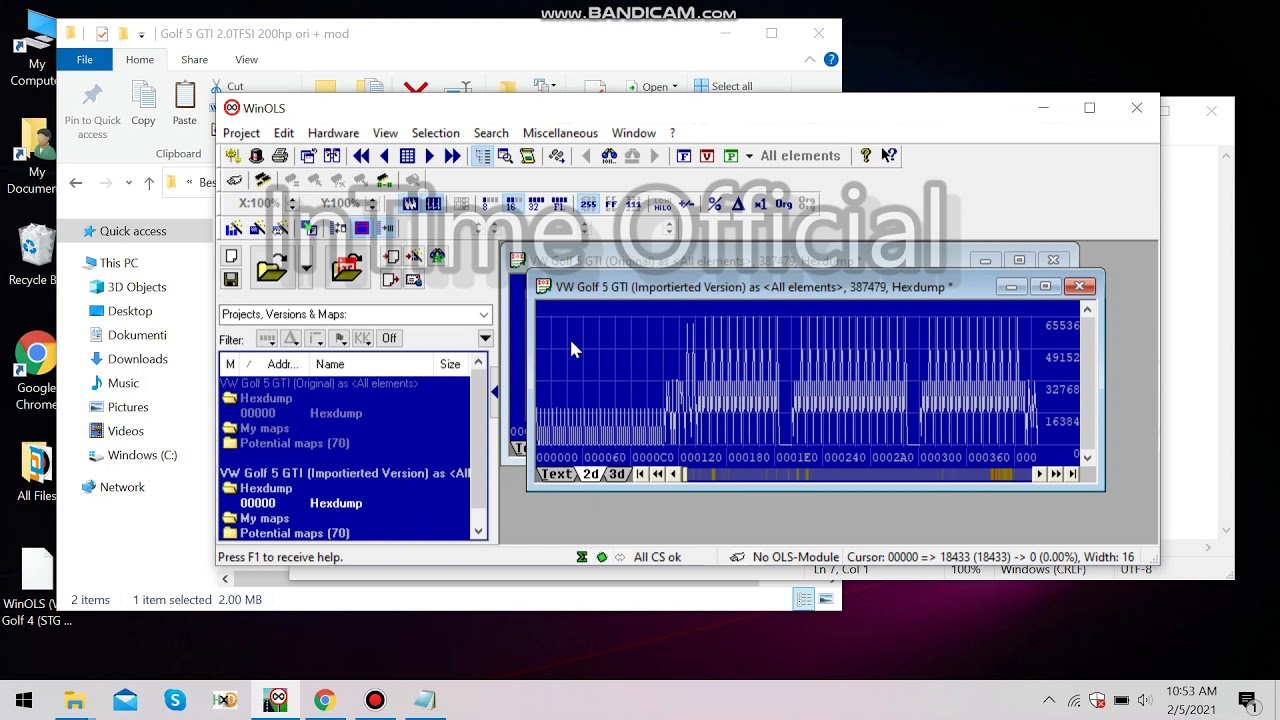Open Skype from the taskbar
1280x720 pixels.
click(x=175, y=700)
